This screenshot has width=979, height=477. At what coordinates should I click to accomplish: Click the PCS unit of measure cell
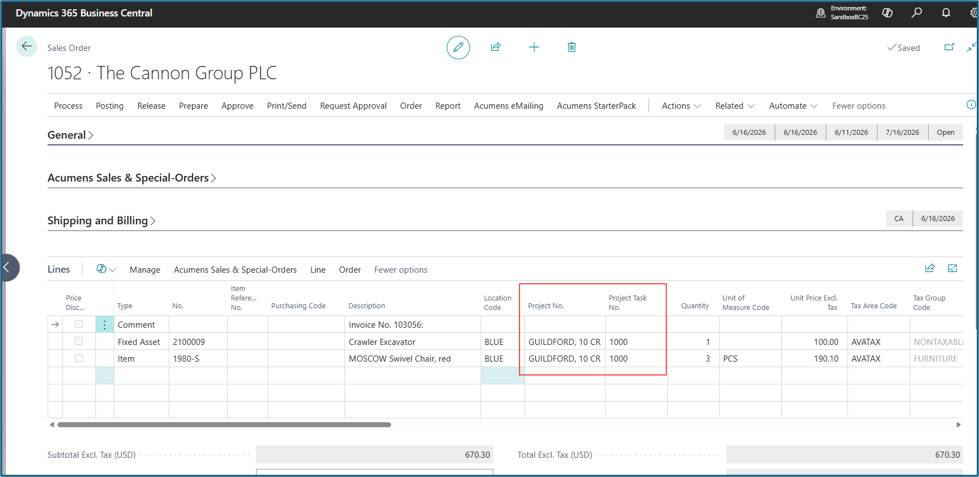(x=750, y=359)
